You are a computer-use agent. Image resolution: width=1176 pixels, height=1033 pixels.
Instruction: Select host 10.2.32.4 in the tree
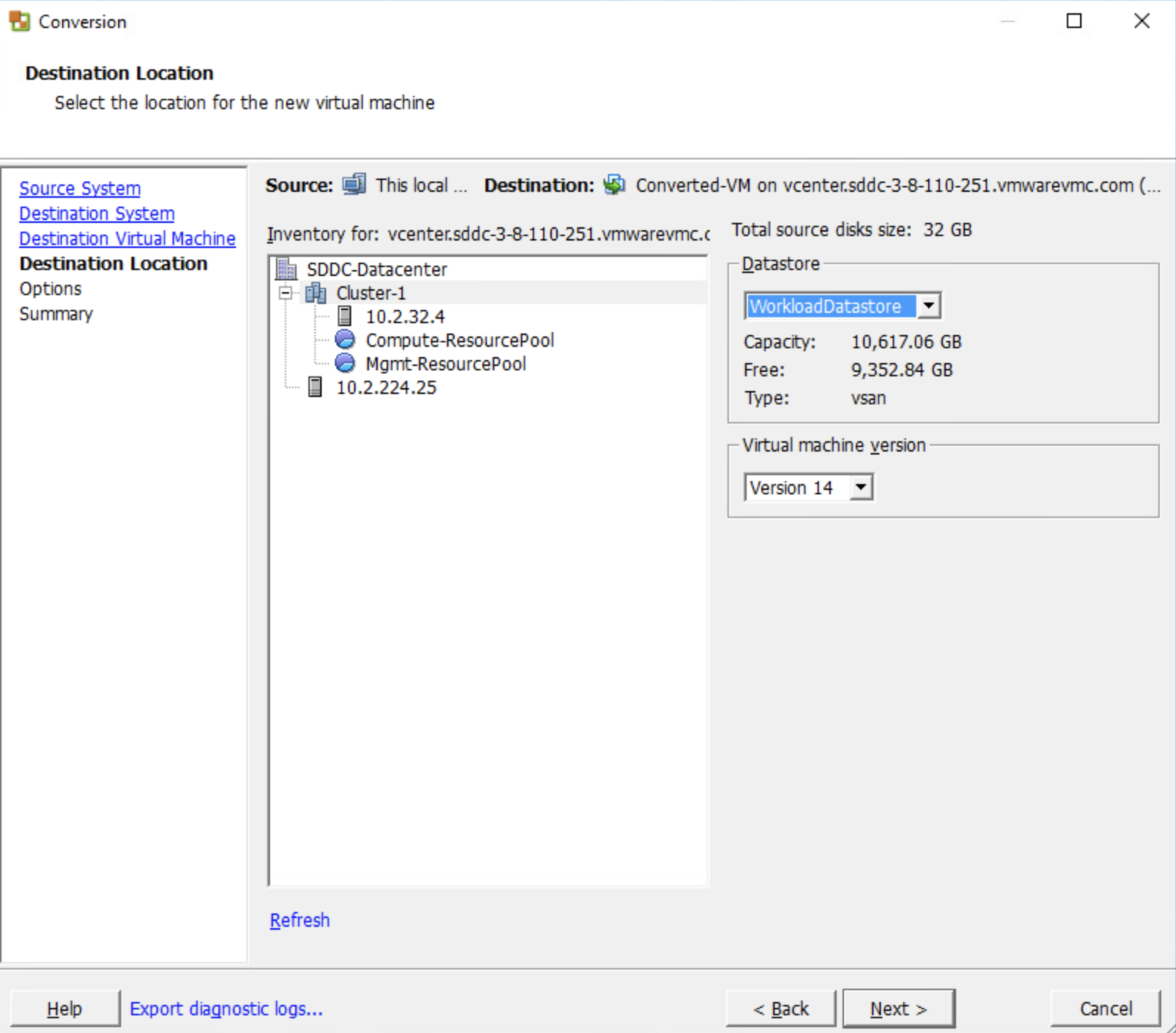click(405, 317)
